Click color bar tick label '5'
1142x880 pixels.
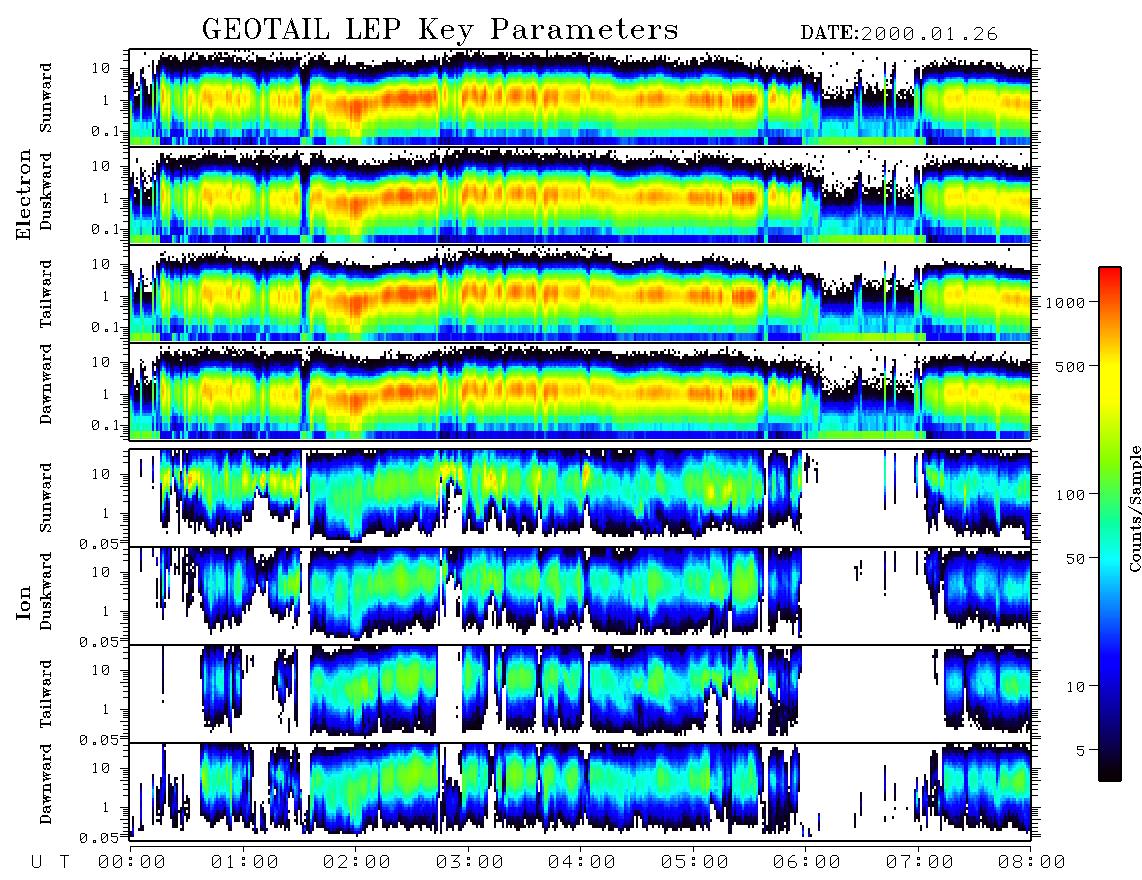point(1079,751)
